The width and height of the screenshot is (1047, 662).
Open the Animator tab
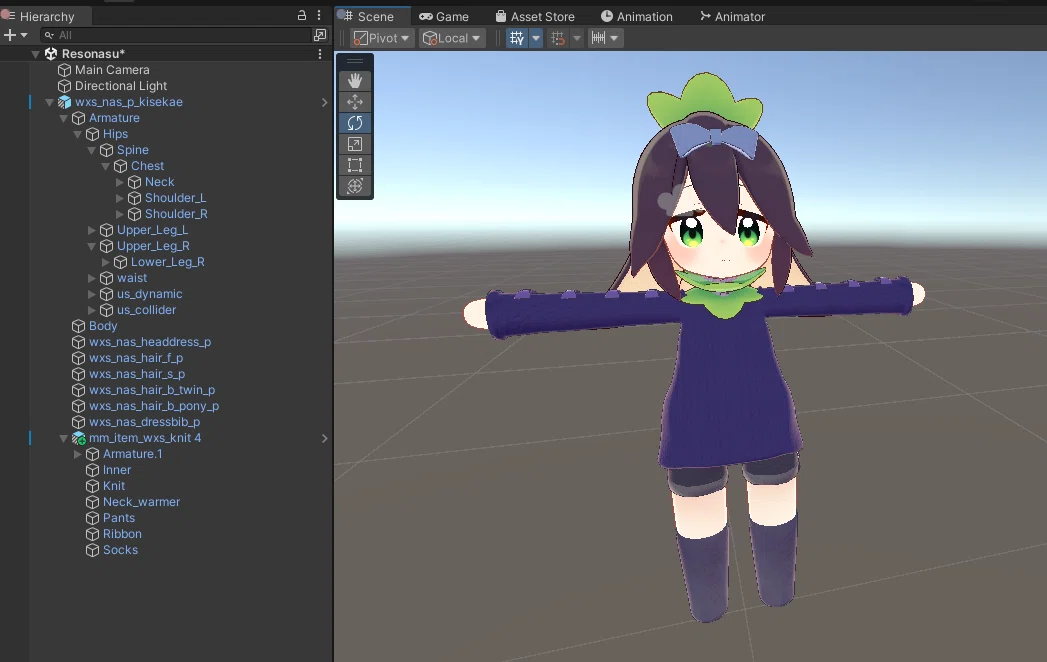coord(732,16)
